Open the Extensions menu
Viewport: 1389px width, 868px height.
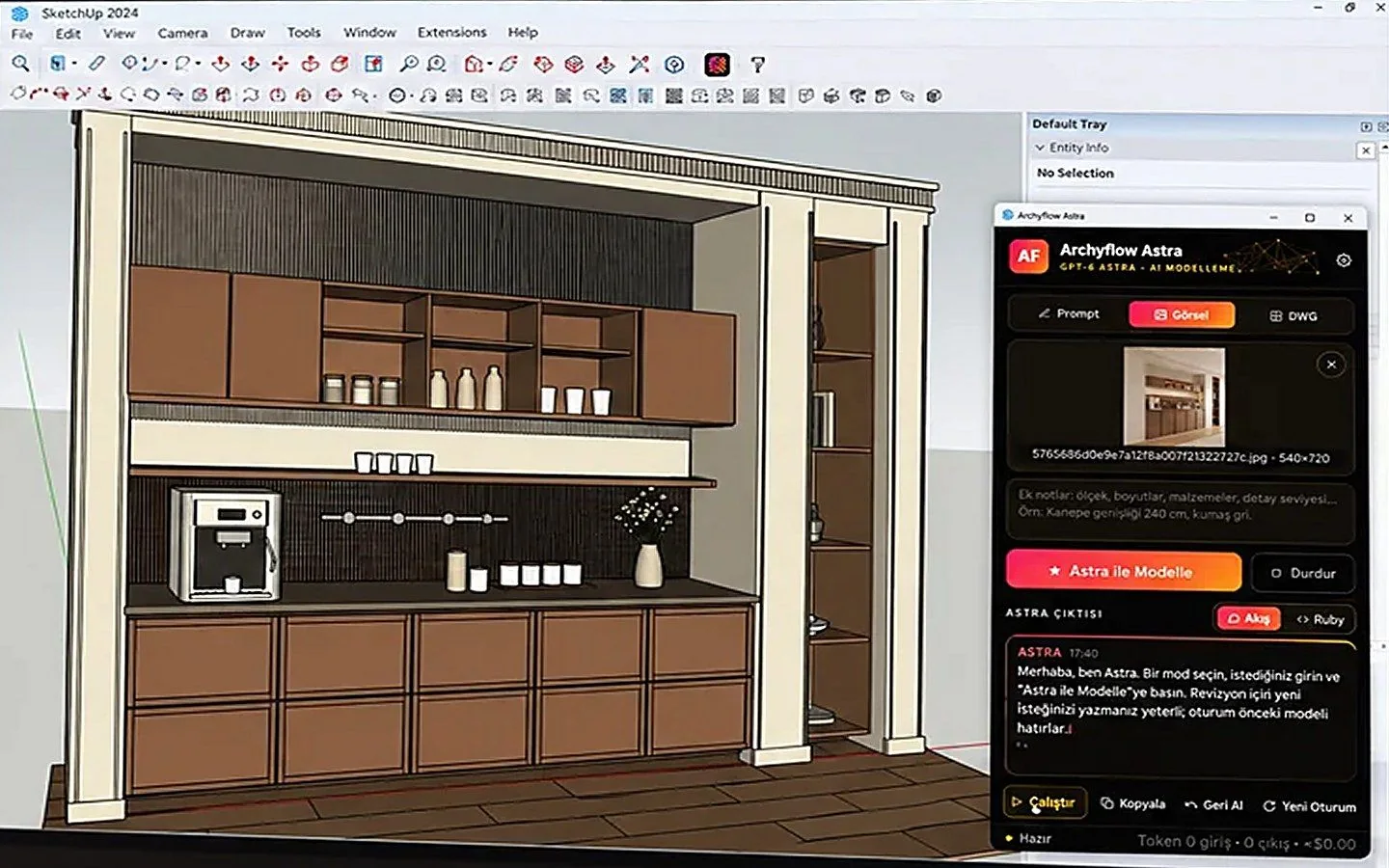click(x=451, y=33)
